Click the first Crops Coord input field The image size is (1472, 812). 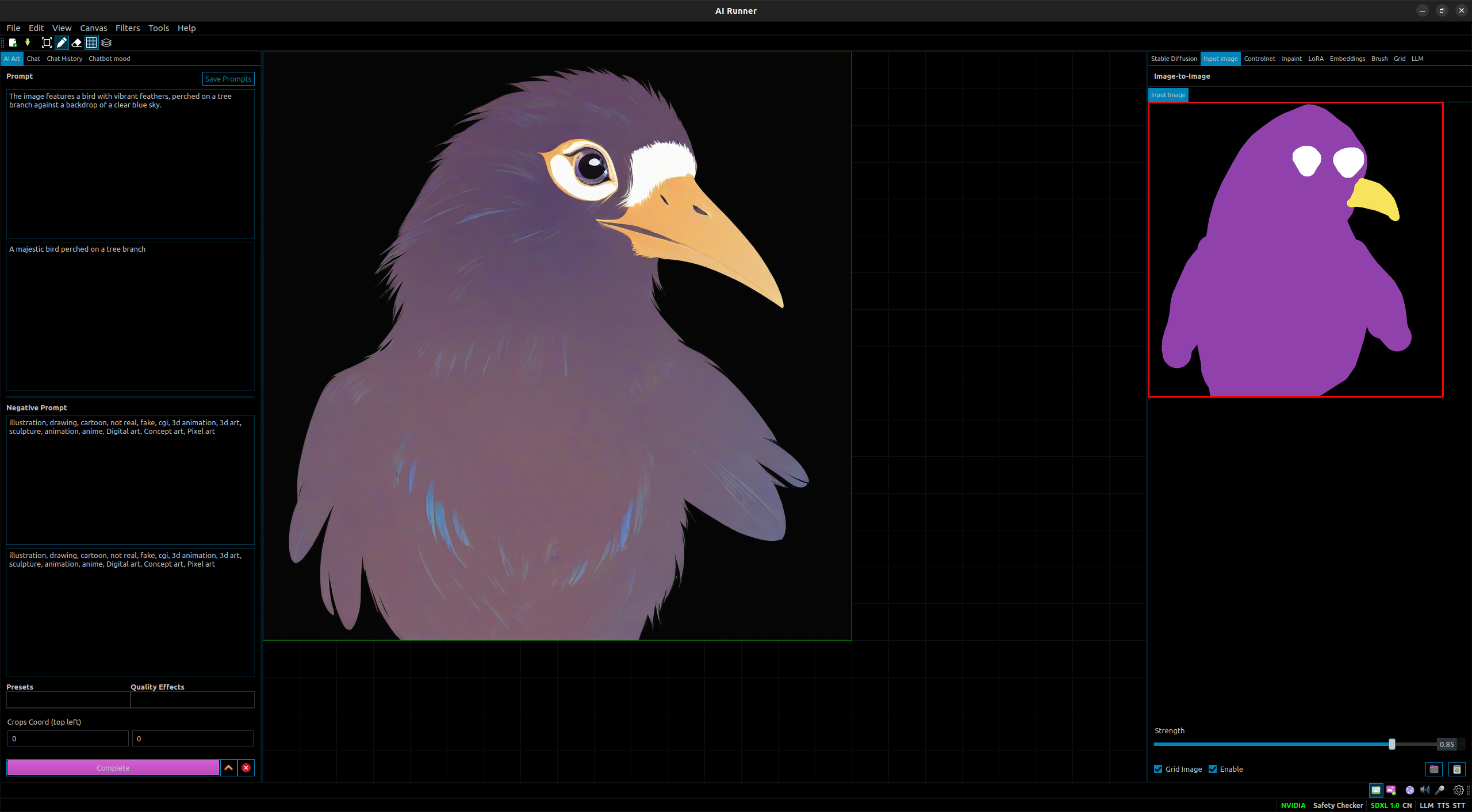coord(68,738)
